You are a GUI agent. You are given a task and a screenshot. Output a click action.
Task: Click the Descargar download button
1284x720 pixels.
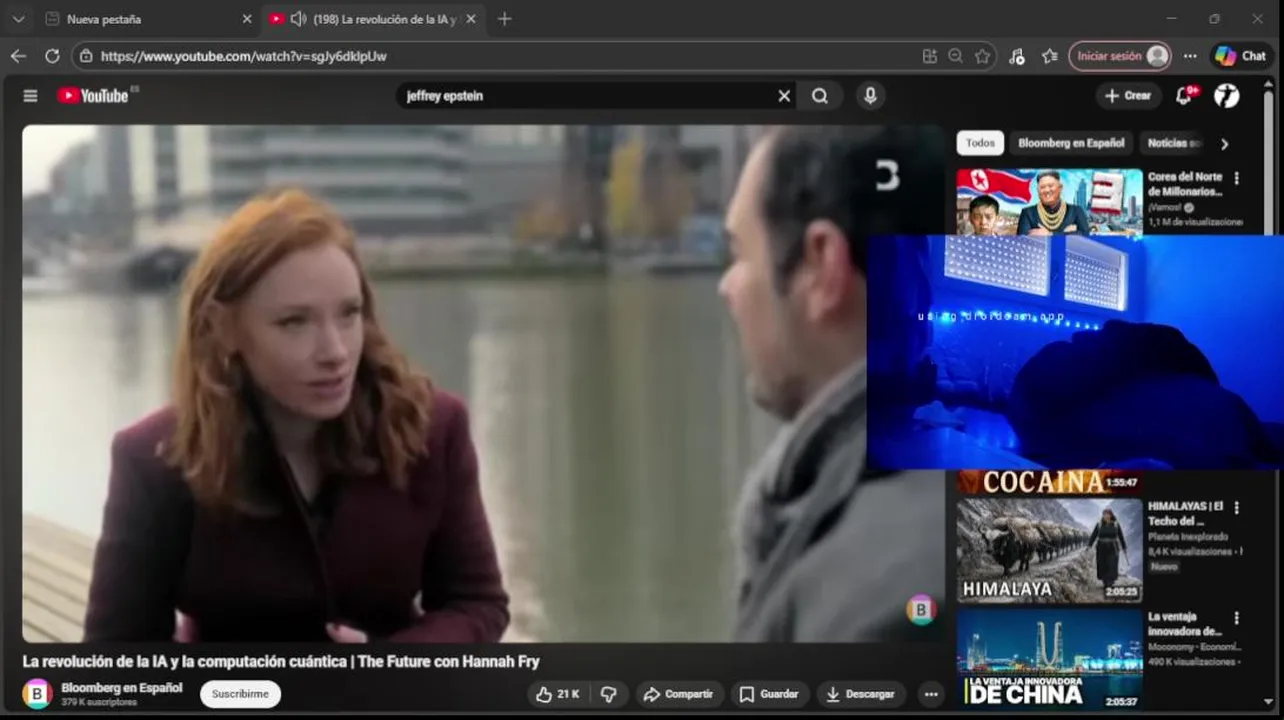pyautogui.click(x=862, y=694)
